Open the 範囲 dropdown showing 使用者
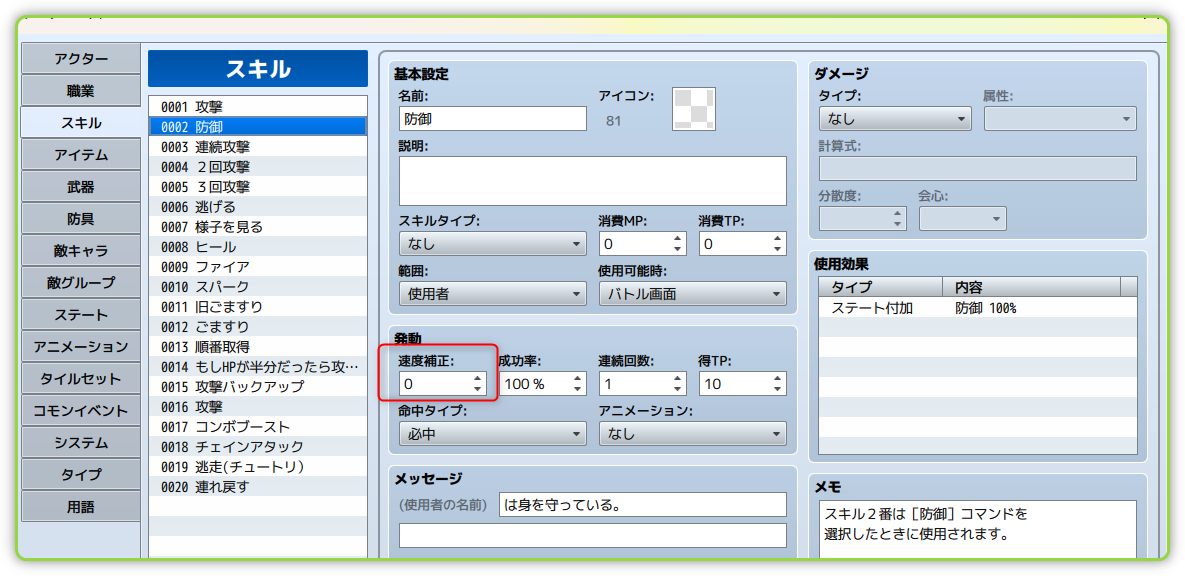This screenshot has width=1185, height=576. coord(493,294)
